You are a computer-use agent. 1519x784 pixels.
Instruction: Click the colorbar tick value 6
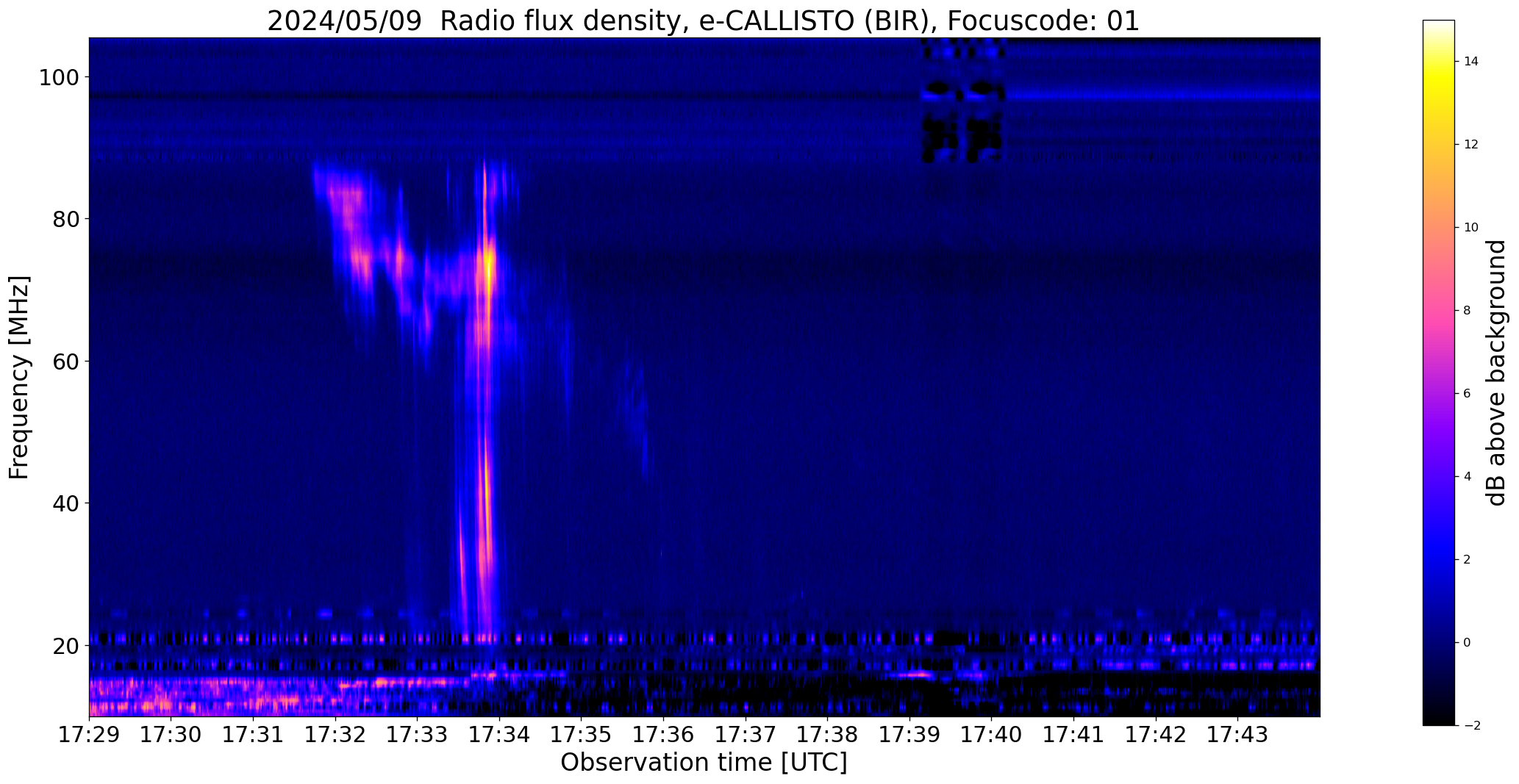(x=1468, y=394)
